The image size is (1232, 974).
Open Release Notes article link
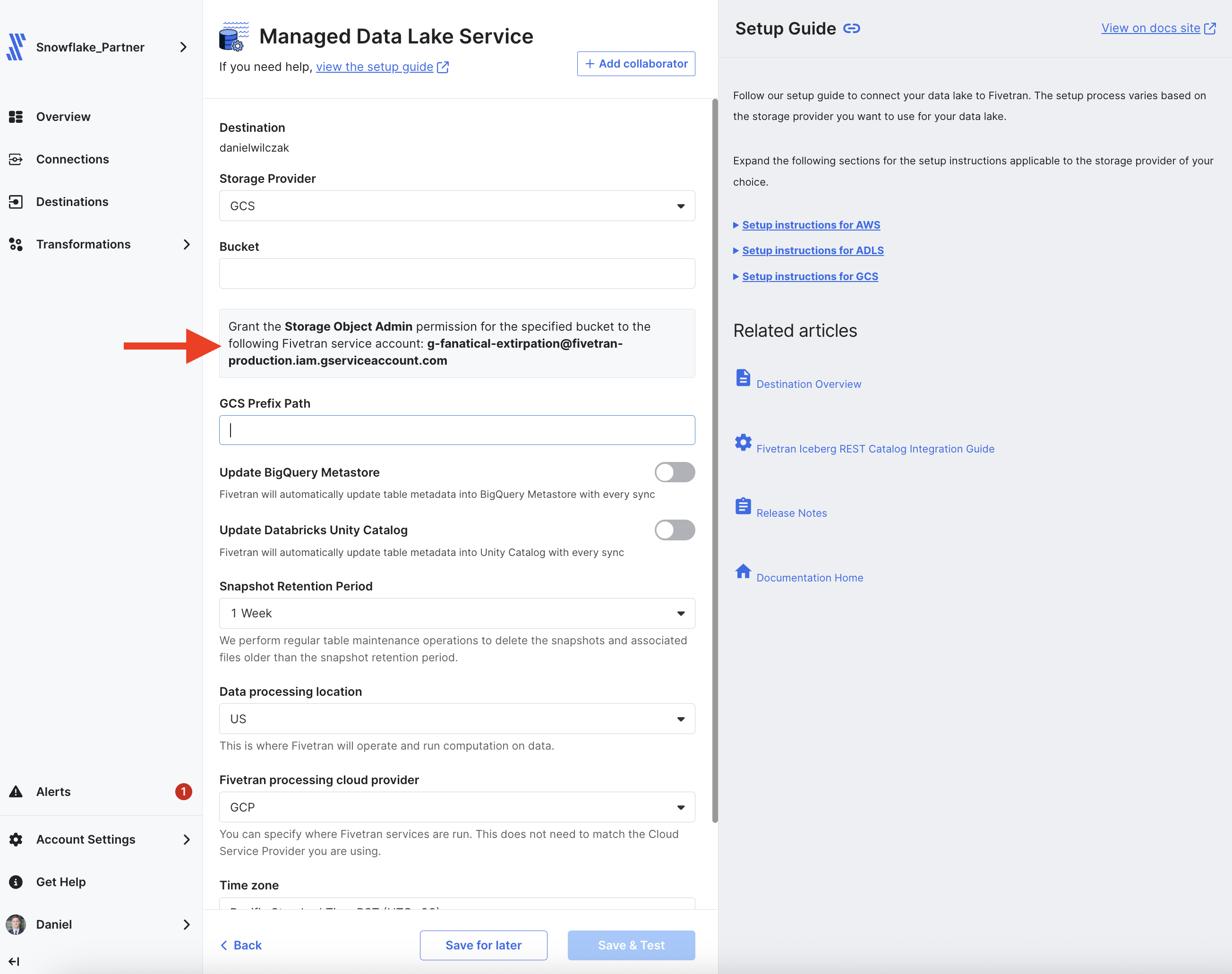click(791, 513)
